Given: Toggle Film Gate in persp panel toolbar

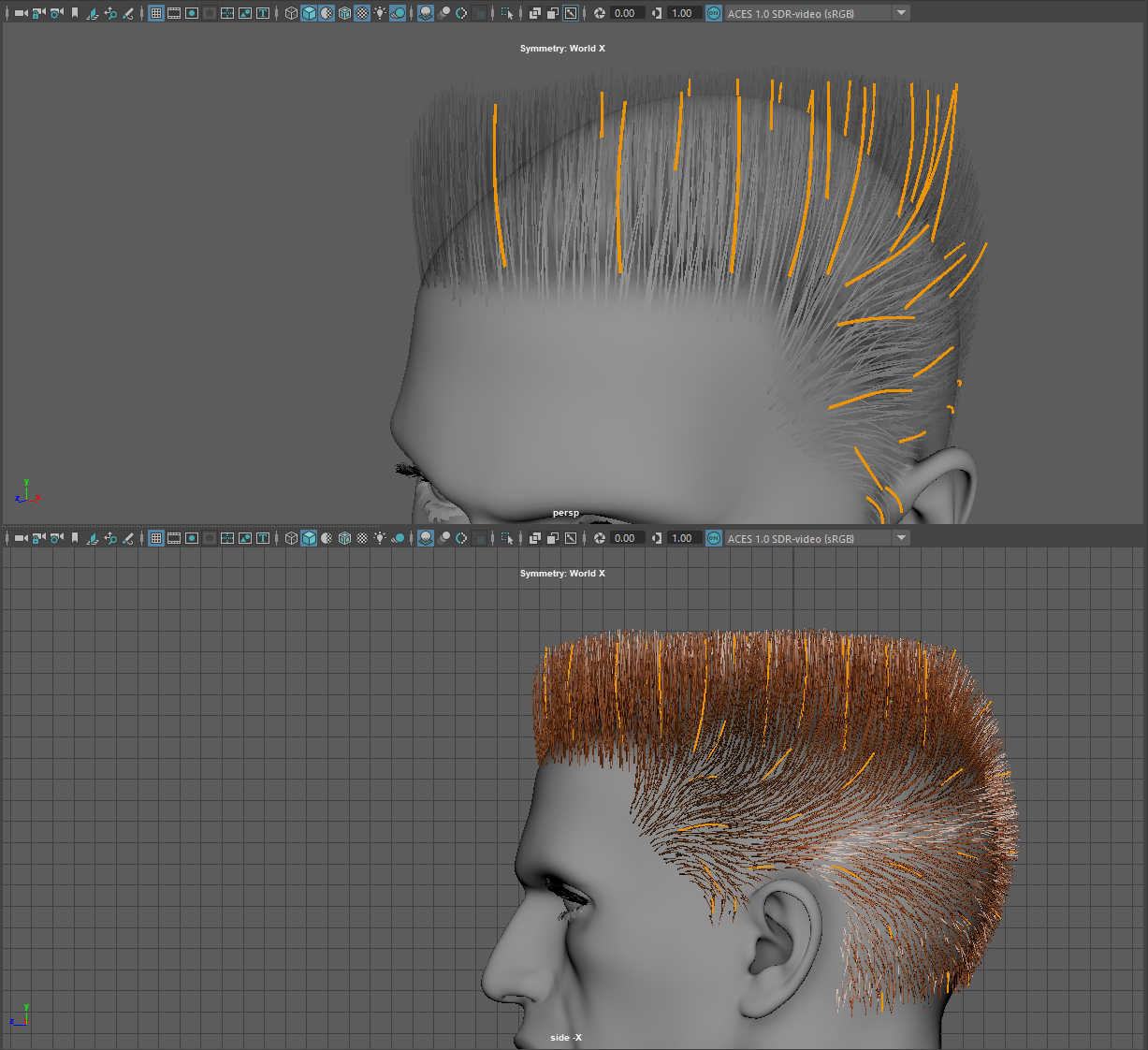Looking at the screenshot, I should (174, 13).
